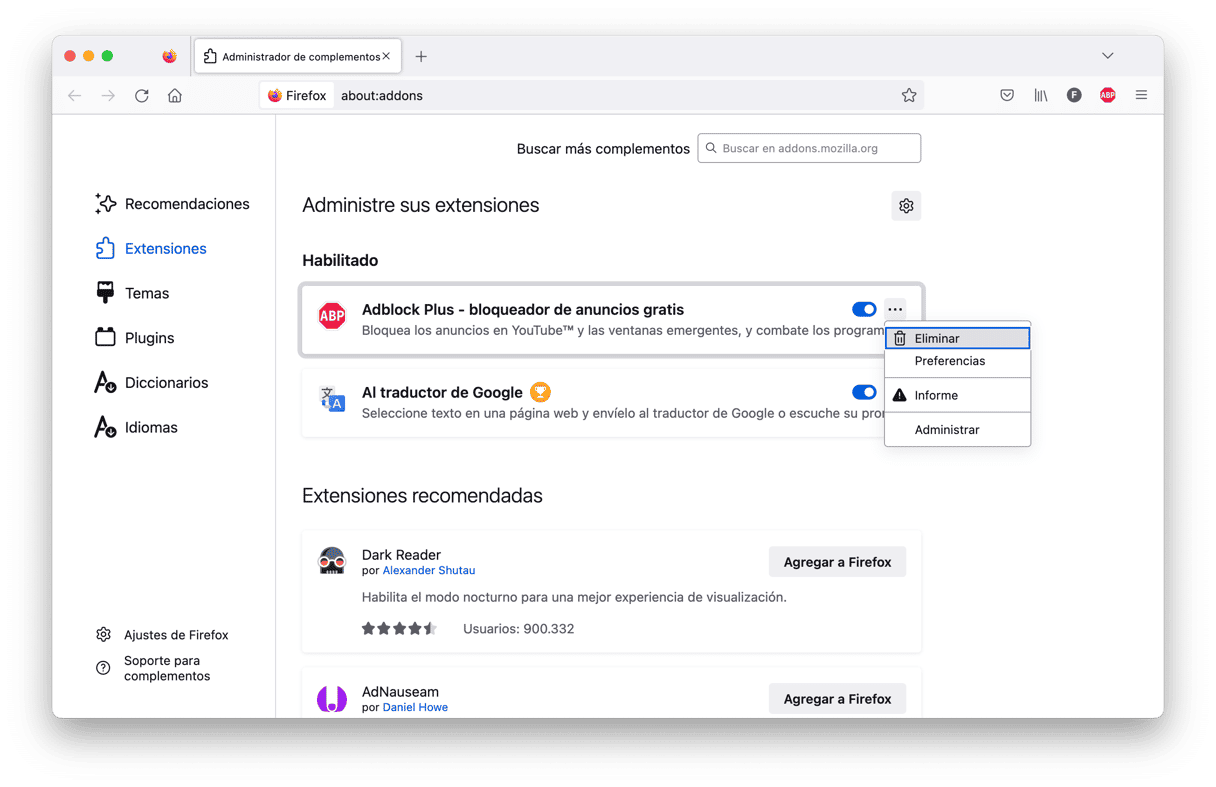The width and height of the screenshot is (1216, 787).
Task: Open a new tab with the plus button
Action: [x=421, y=57]
